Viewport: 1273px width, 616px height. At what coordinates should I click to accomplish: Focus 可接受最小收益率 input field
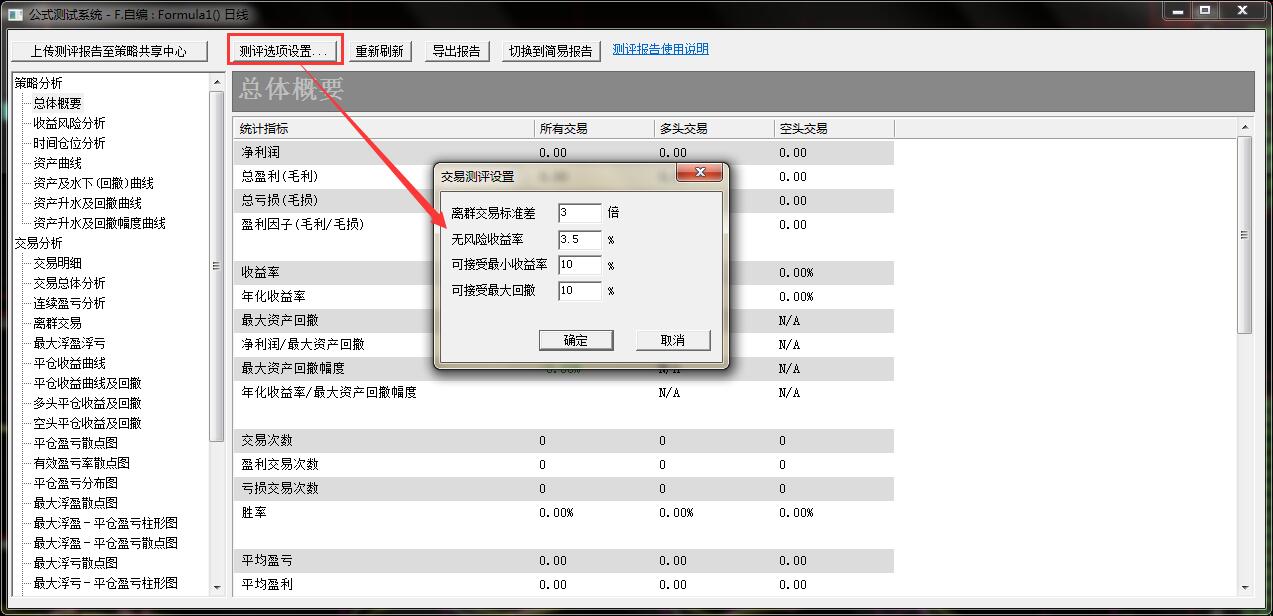580,265
